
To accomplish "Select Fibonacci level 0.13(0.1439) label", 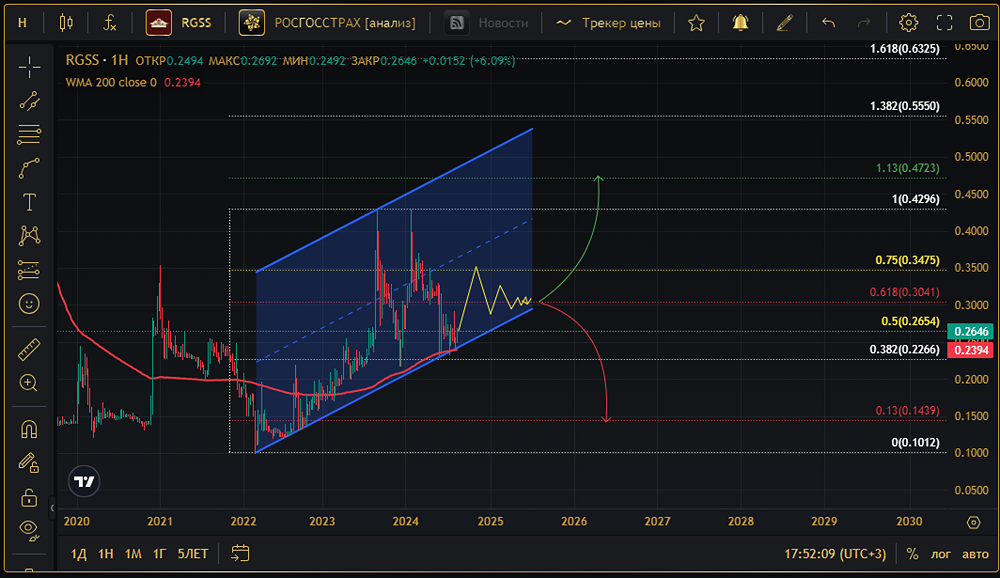I will [907, 410].
